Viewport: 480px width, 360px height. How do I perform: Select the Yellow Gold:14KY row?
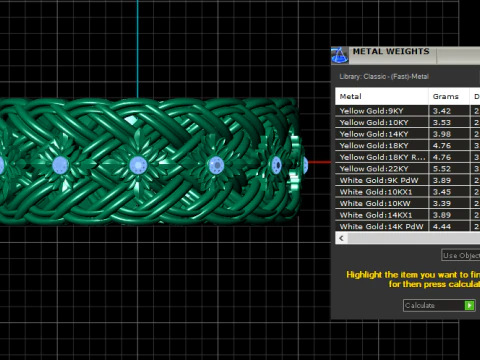(407, 134)
